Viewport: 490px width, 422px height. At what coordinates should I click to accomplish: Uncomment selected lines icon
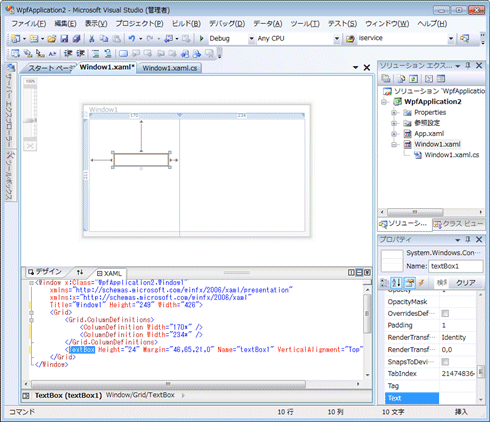108,53
